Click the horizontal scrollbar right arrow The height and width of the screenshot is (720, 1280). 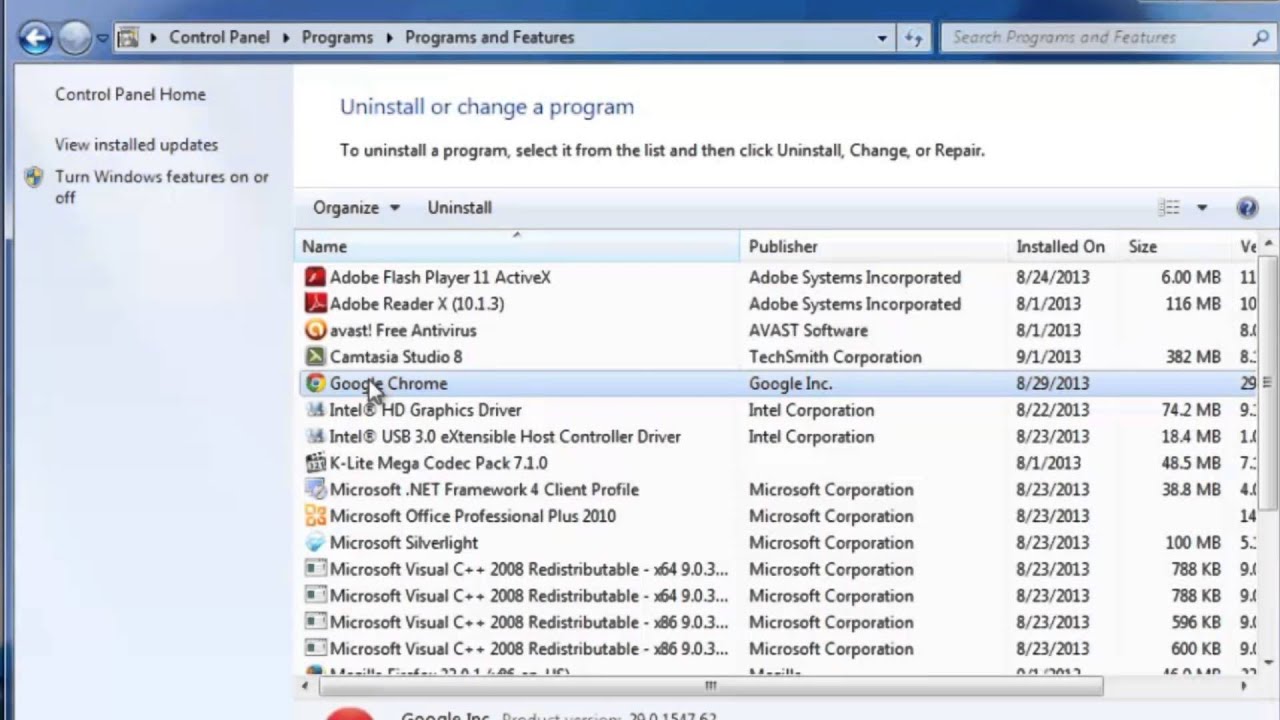tap(1243, 686)
